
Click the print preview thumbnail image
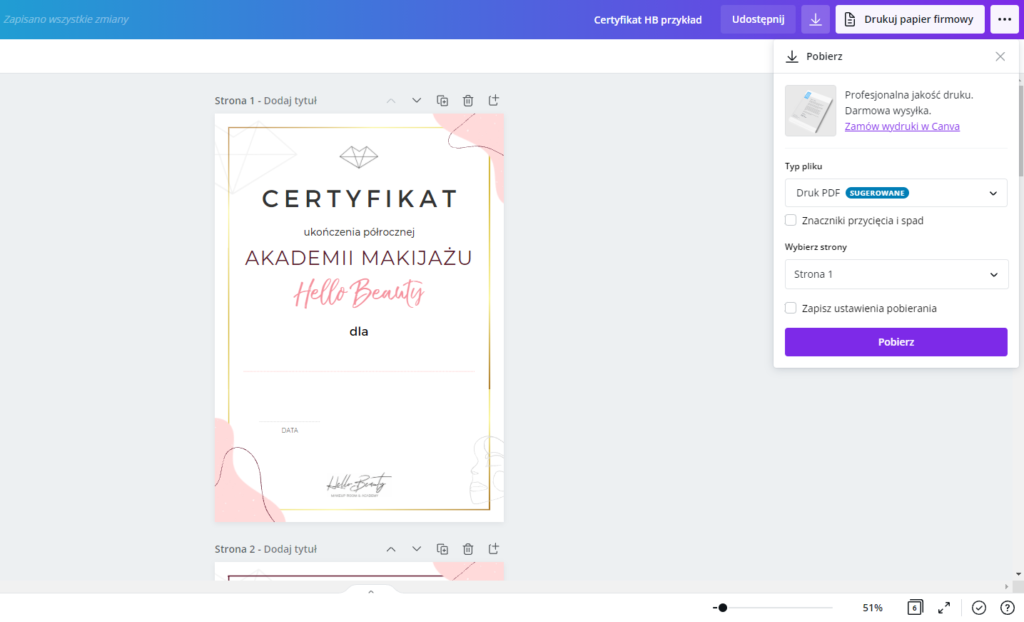[x=810, y=110]
